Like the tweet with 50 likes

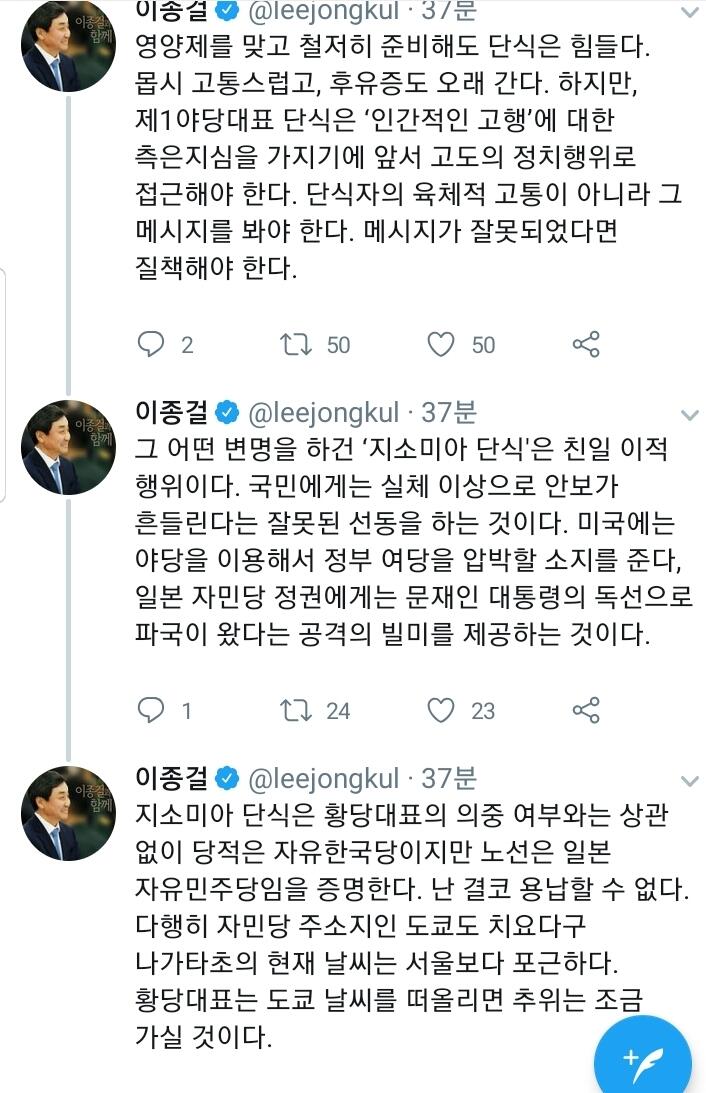[x=441, y=345]
